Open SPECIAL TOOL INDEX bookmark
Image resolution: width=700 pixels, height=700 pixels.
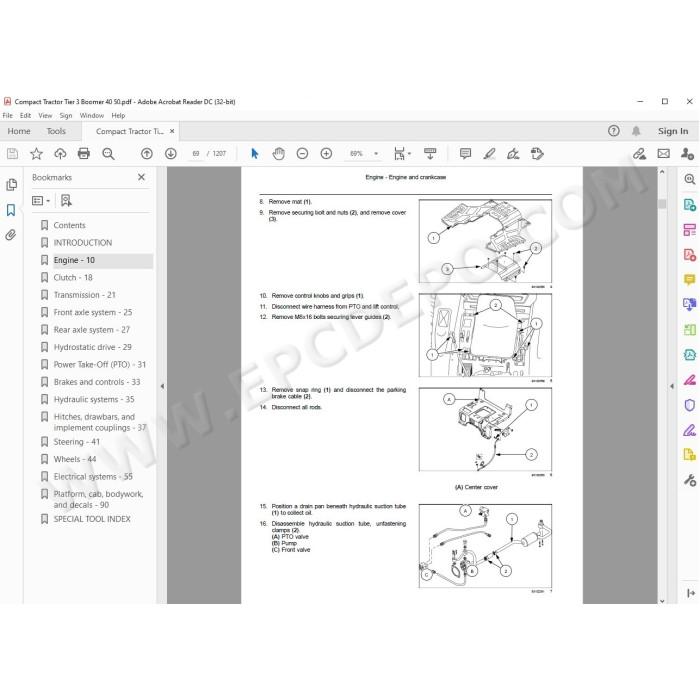92,519
